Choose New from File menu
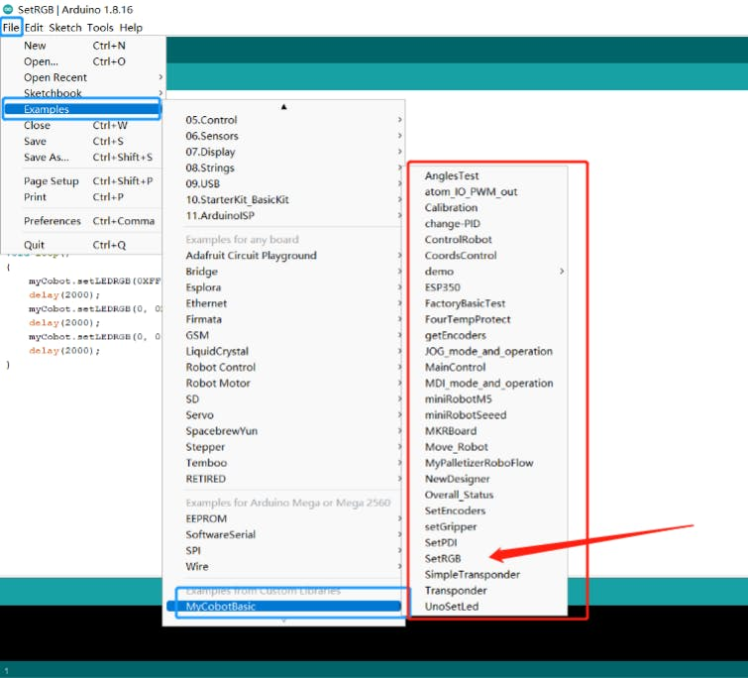748x678 pixels. point(83,46)
